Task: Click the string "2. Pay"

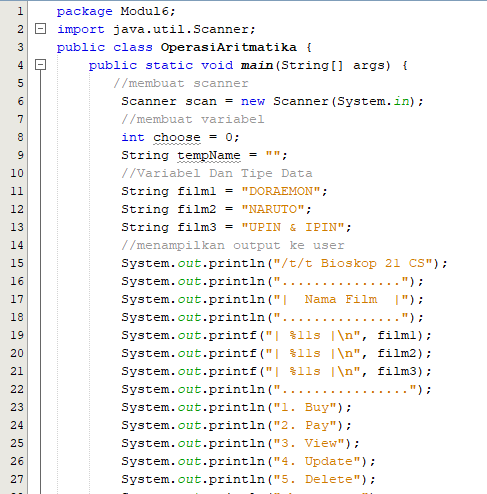Action: pyautogui.click(x=305, y=425)
